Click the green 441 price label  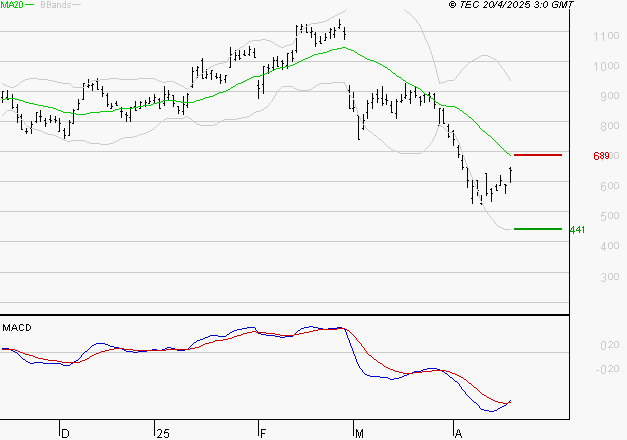click(x=577, y=230)
